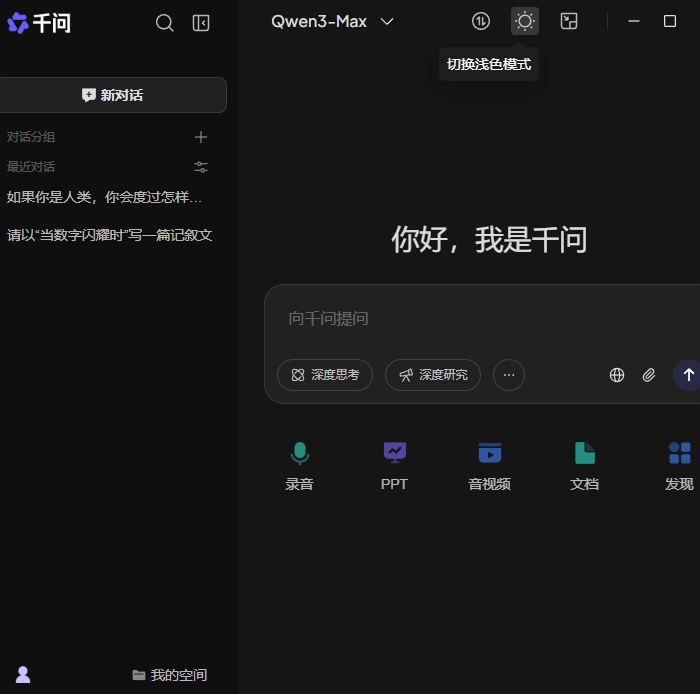The width and height of the screenshot is (700, 694).
Task: Open recent conversations filter settings icon
Action: 201,167
